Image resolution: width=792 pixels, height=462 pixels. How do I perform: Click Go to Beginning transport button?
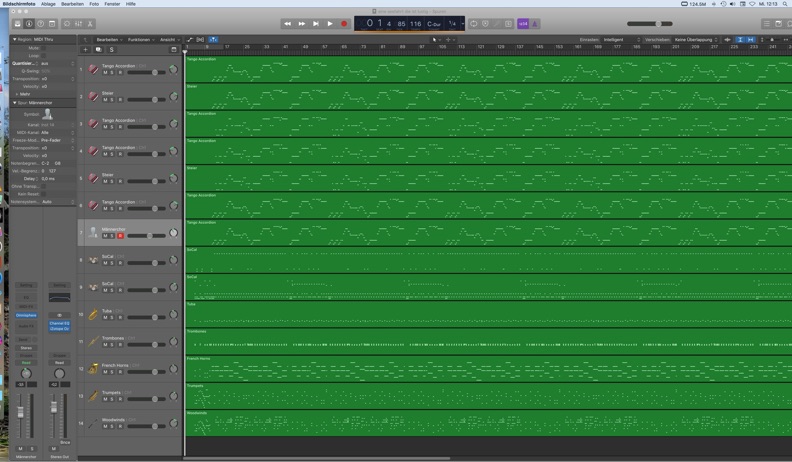coord(316,24)
